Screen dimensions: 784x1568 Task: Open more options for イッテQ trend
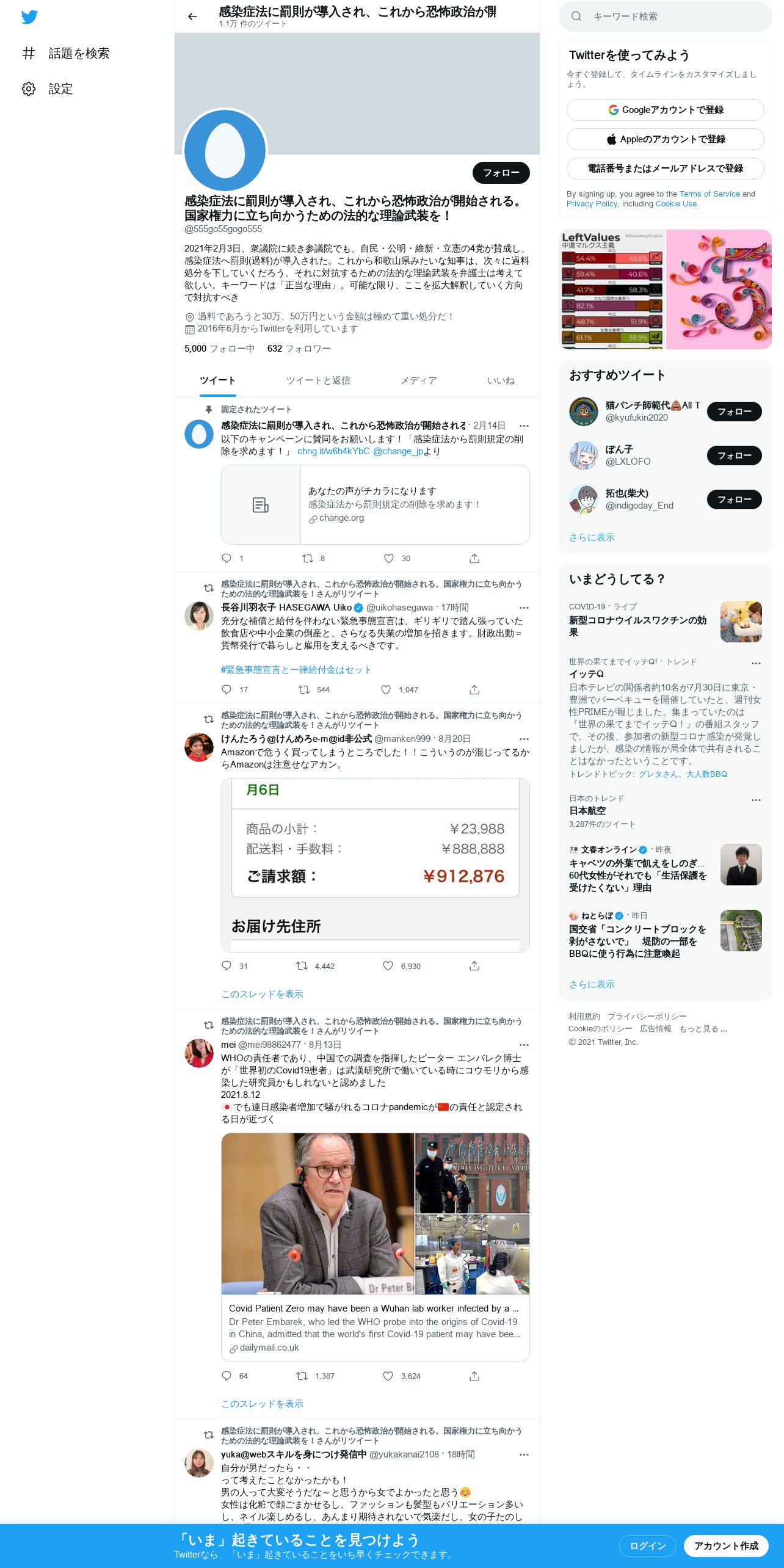(x=756, y=662)
